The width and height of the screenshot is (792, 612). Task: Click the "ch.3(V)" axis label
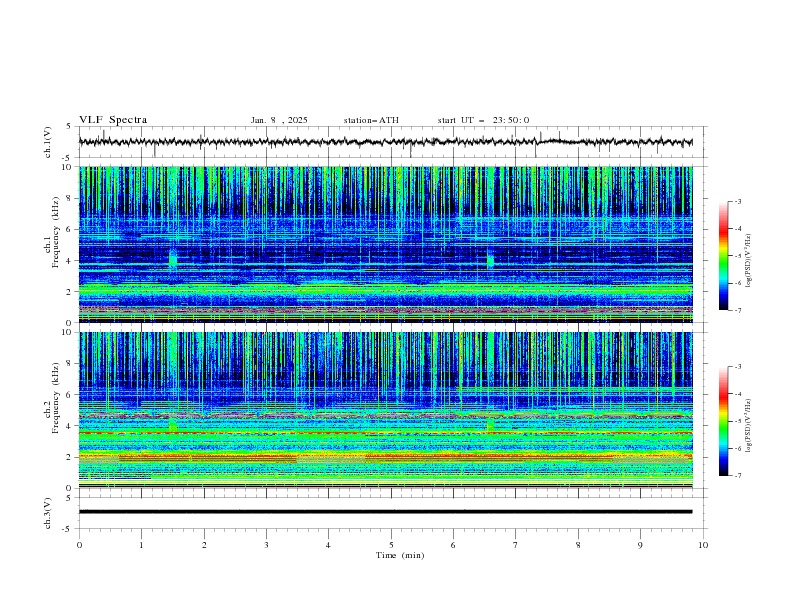pos(48,513)
